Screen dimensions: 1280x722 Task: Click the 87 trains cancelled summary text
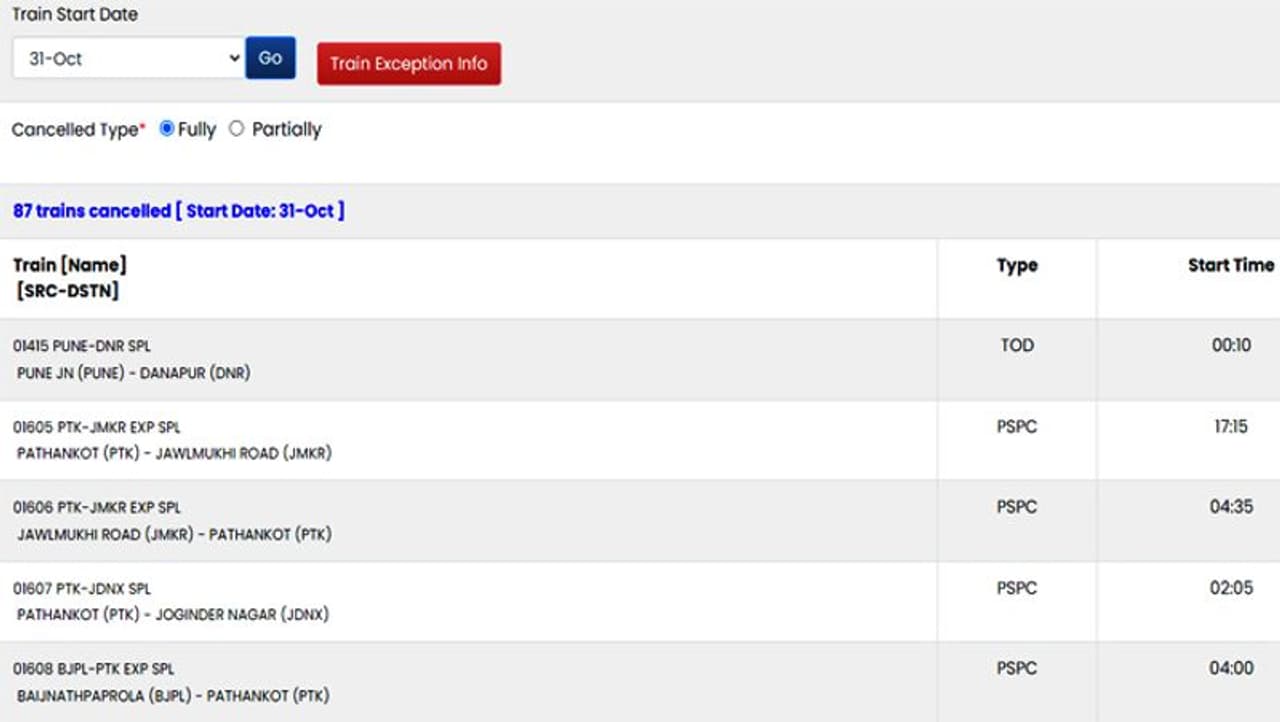click(x=178, y=211)
